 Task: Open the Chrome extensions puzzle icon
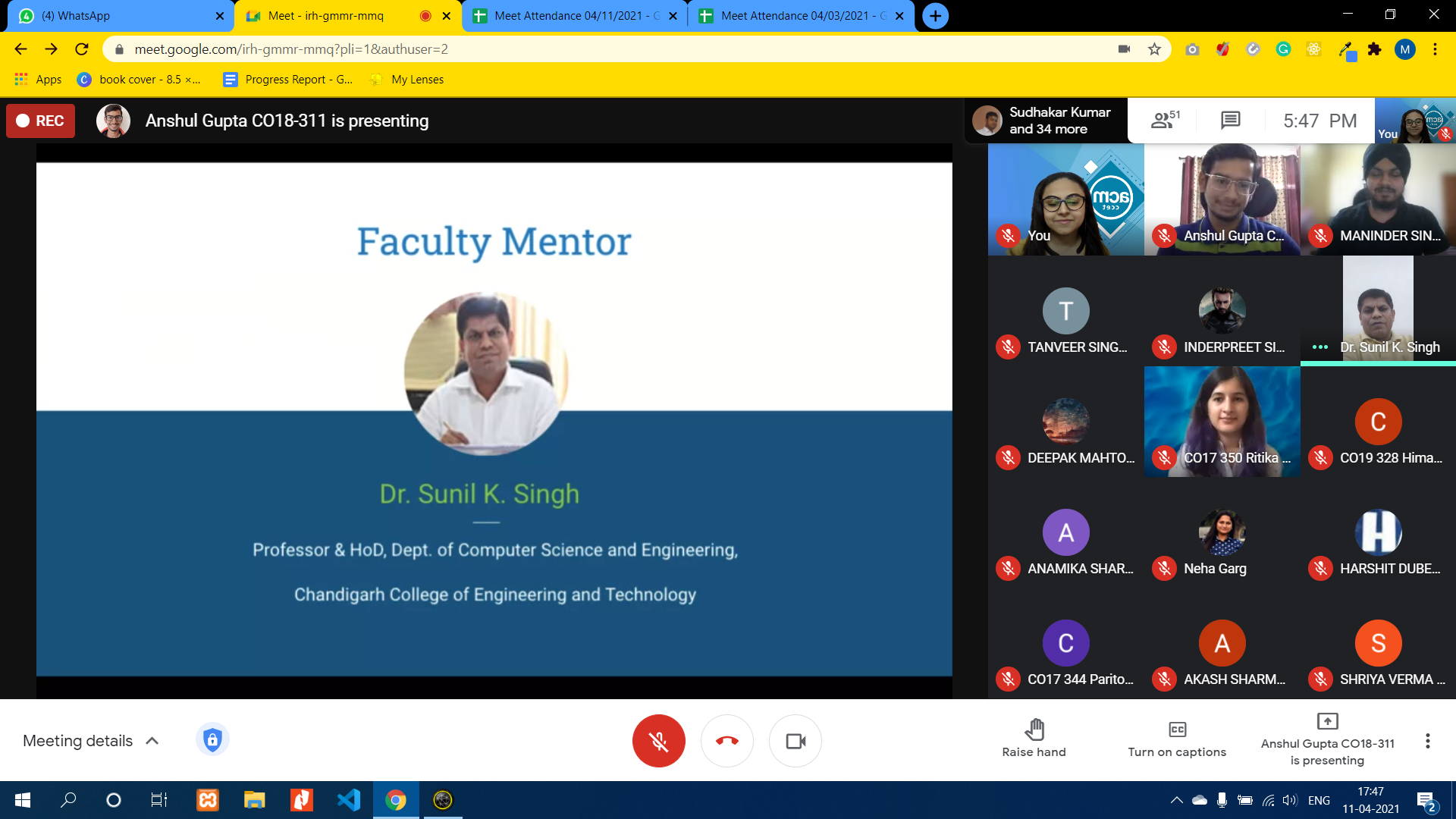[1374, 49]
